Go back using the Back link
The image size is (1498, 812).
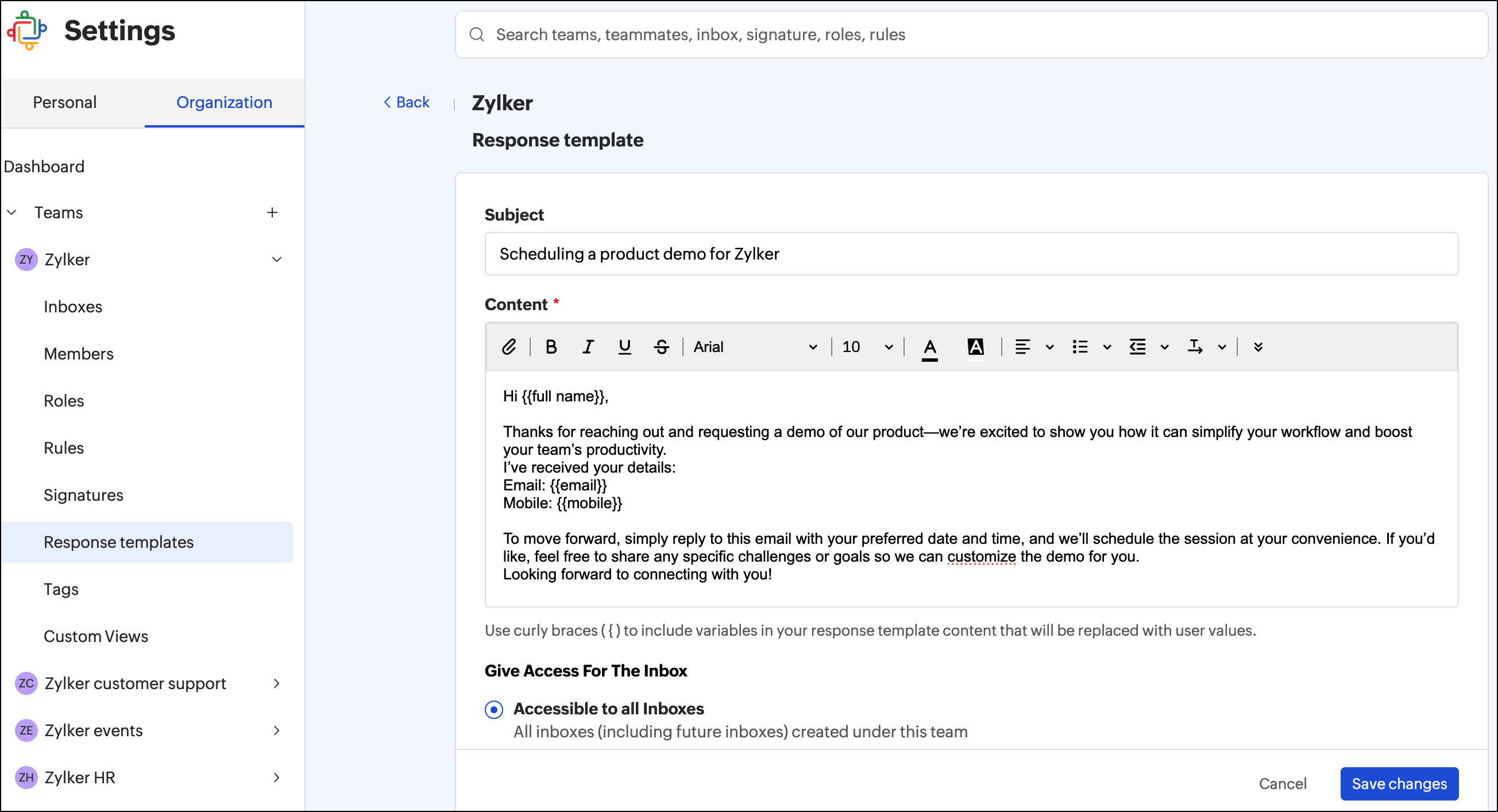(407, 102)
